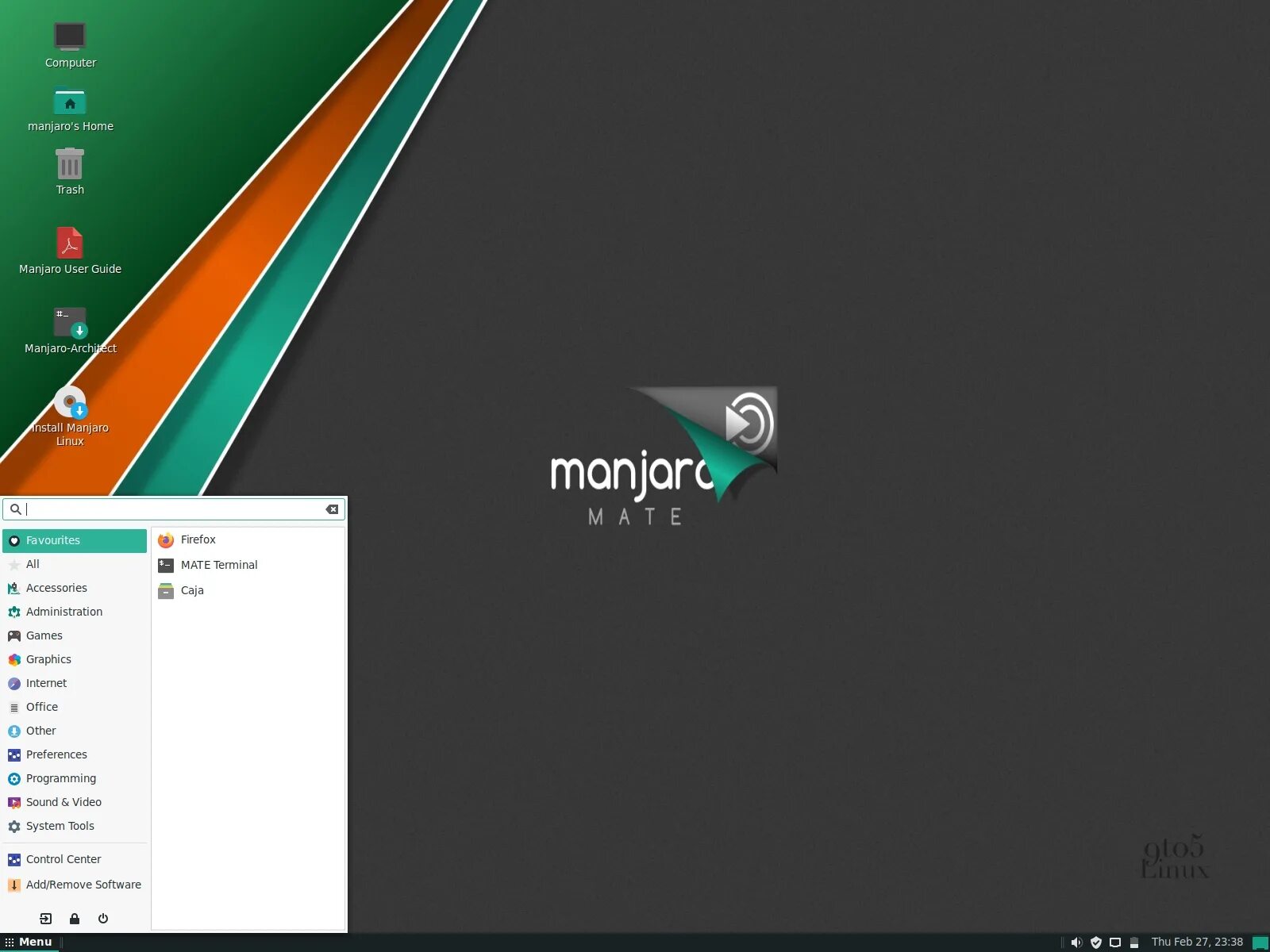Open the Graphics category
Image resolution: width=1270 pixels, height=952 pixels.
[75, 659]
